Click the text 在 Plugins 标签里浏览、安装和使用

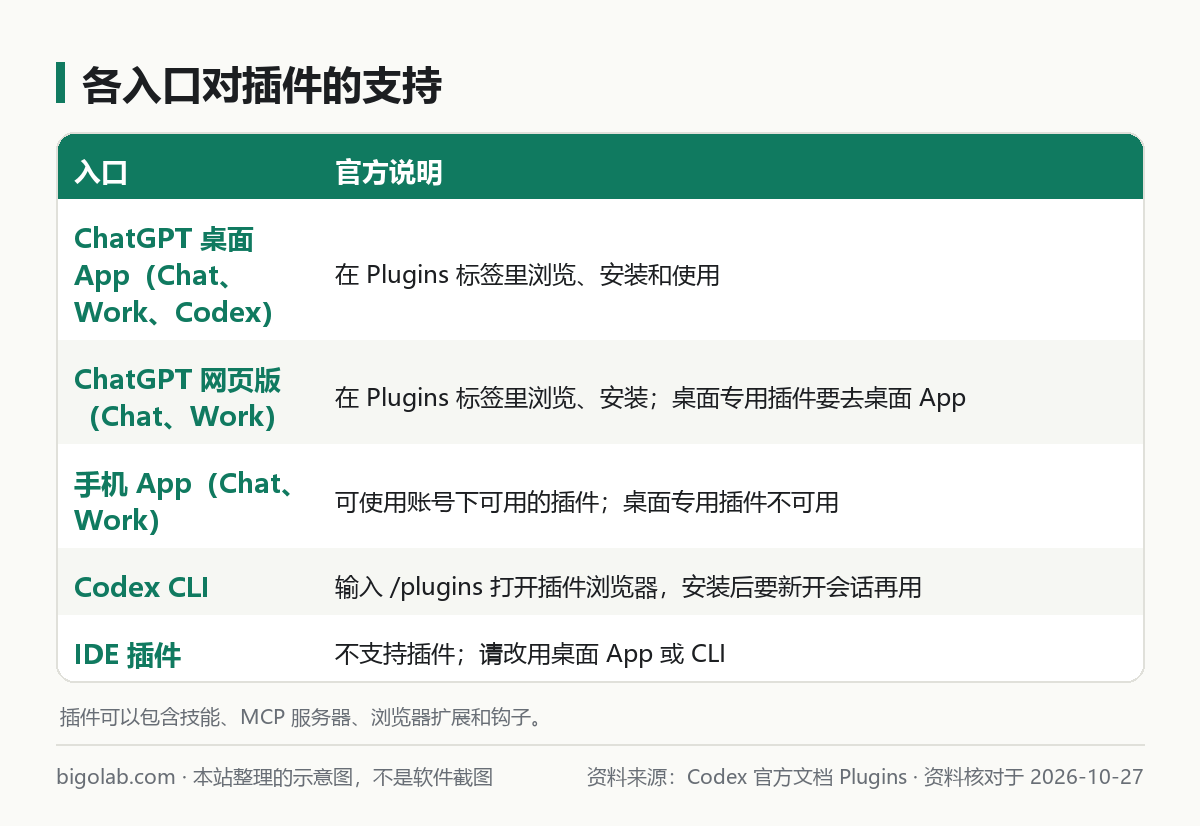tap(527, 275)
